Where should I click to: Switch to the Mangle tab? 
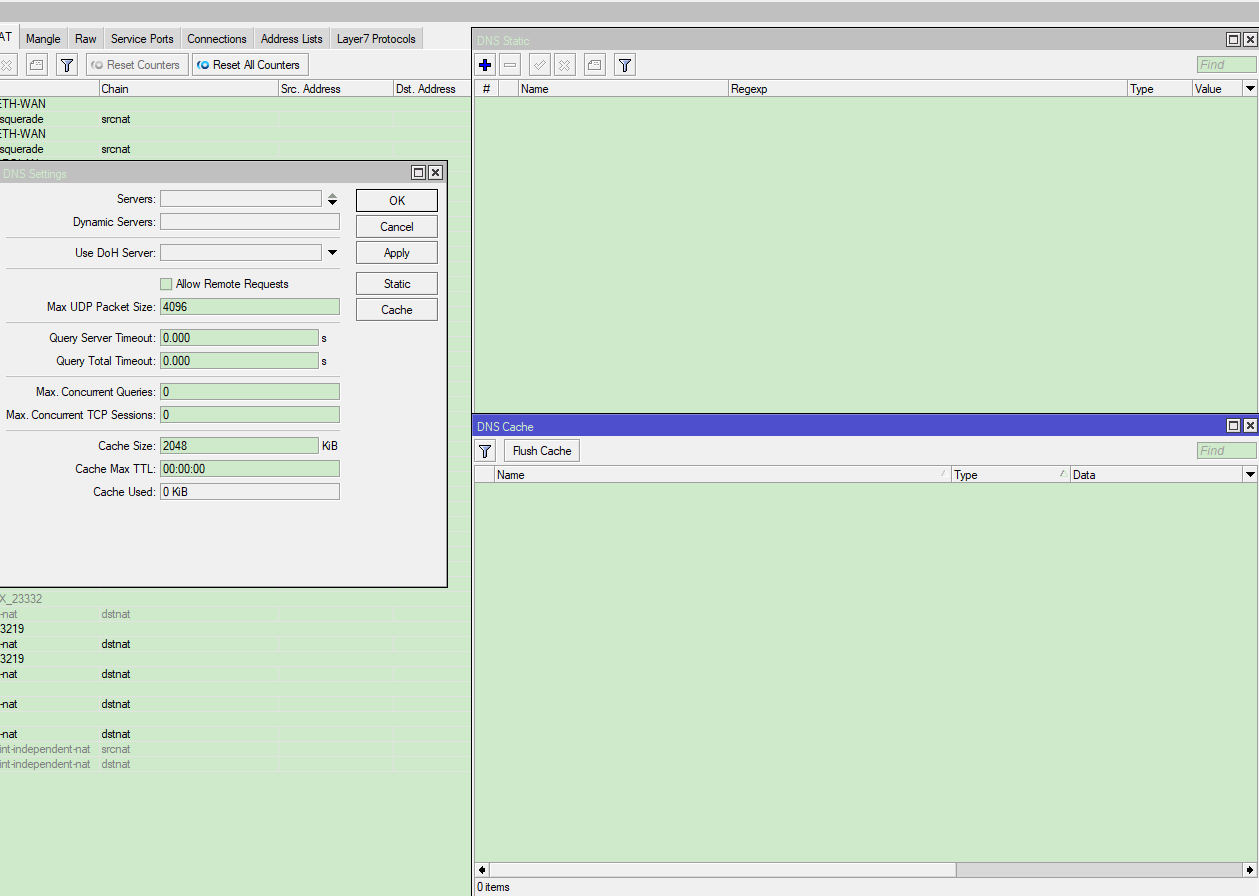43,39
